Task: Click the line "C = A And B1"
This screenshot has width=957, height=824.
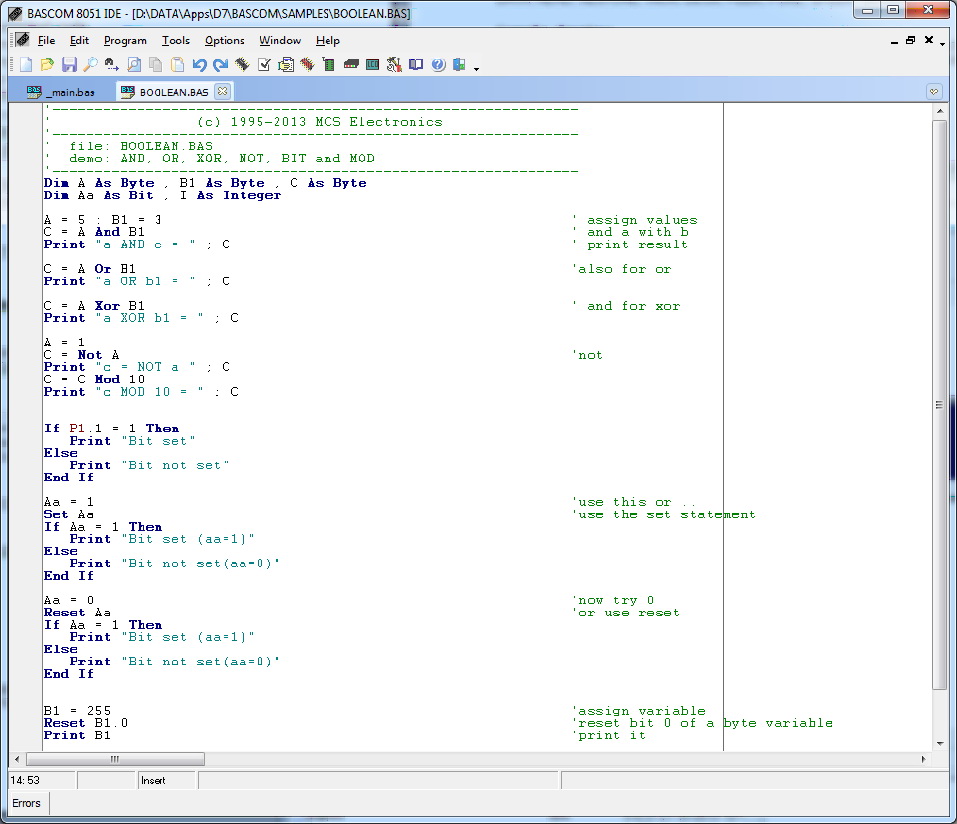Action: (x=94, y=232)
